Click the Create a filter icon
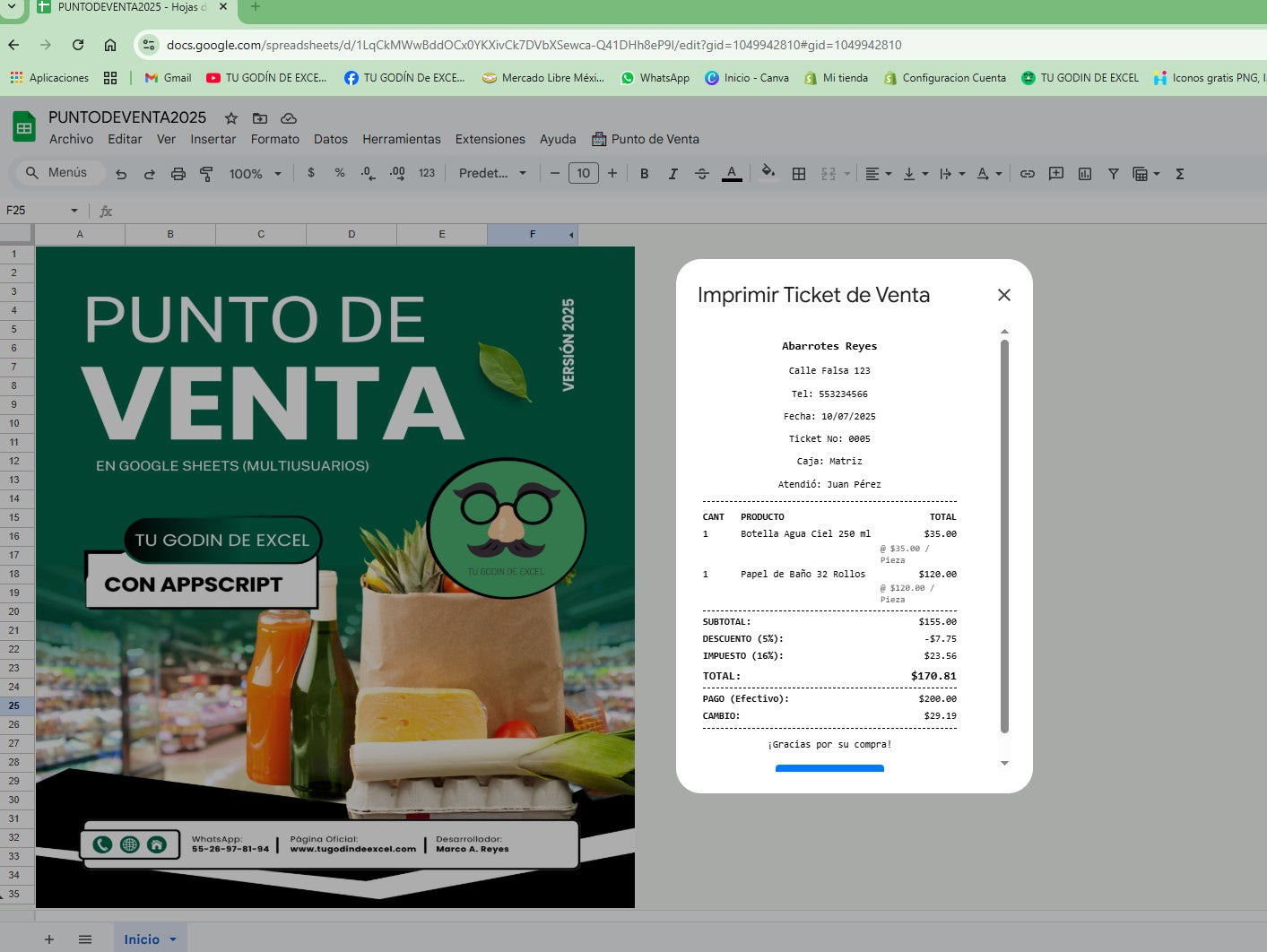Viewport: 1267px width, 952px height. pyautogui.click(x=1113, y=174)
